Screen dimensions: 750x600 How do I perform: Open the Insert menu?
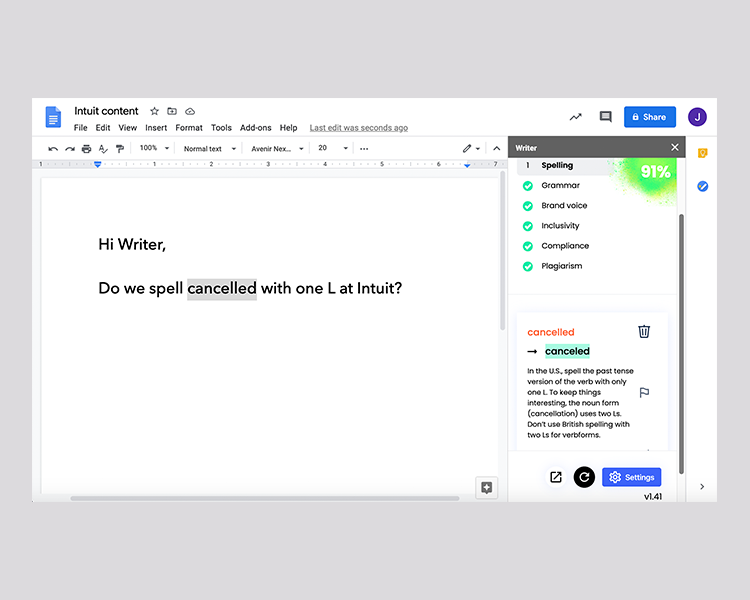click(156, 128)
